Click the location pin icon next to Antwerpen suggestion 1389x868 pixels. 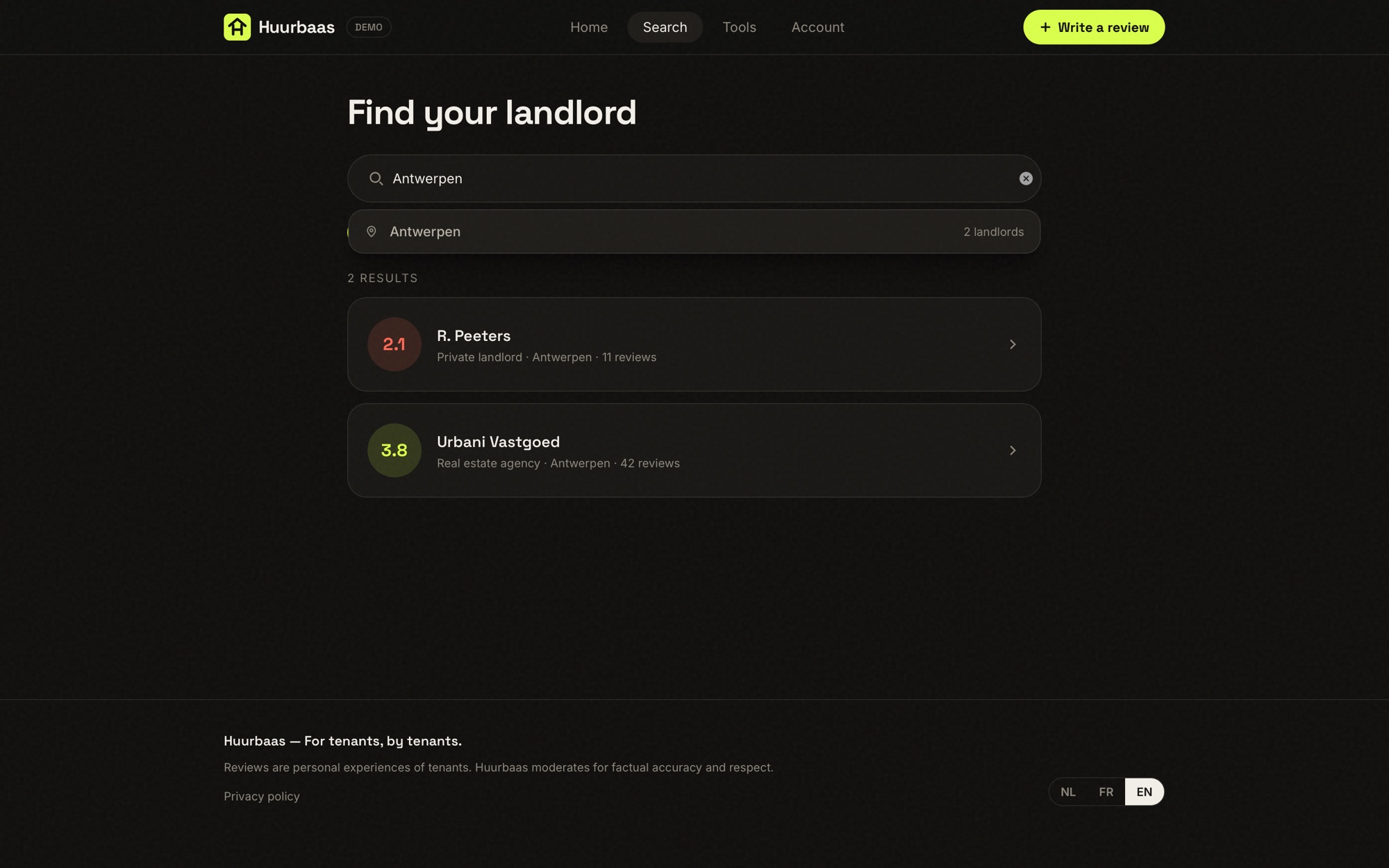[372, 232]
